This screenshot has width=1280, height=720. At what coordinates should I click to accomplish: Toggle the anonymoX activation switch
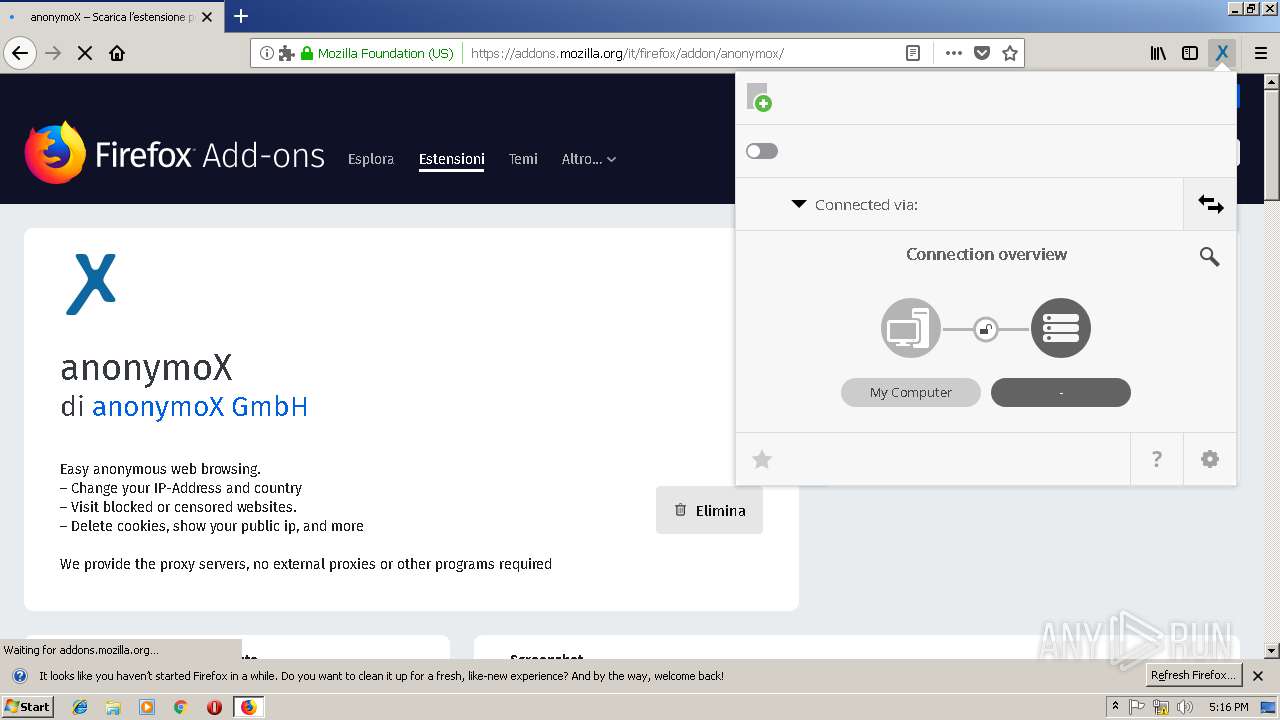[x=762, y=151]
